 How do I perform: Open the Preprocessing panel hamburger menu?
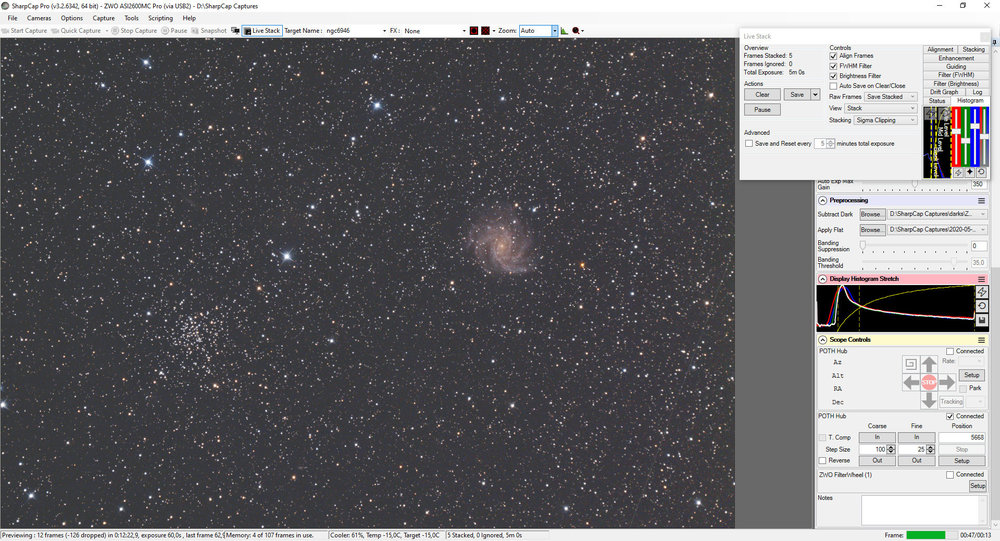tap(982, 200)
